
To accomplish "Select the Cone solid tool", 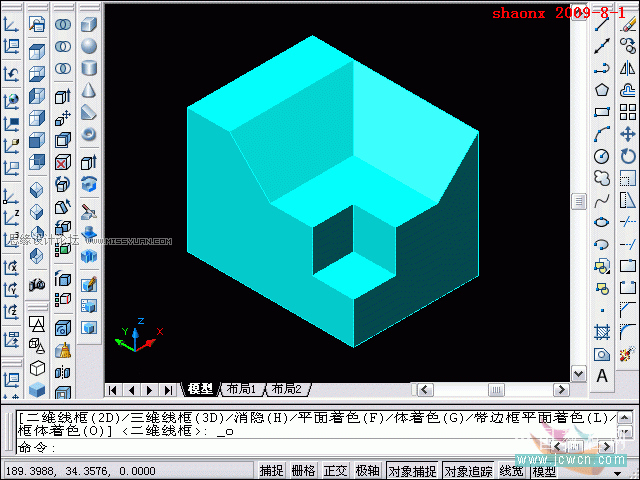I will point(89,90).
